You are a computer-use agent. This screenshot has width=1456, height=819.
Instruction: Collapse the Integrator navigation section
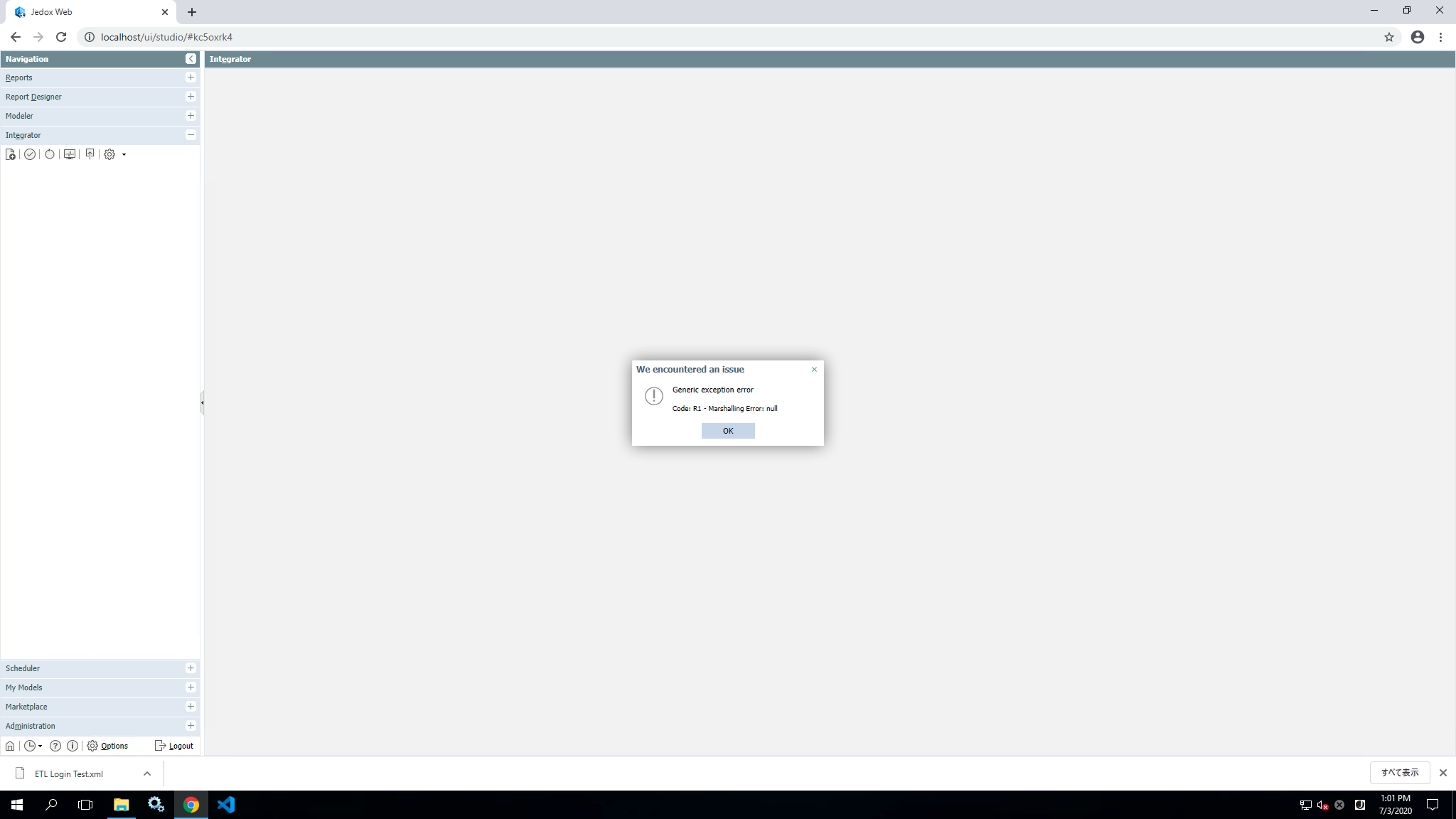click(191, 135)
